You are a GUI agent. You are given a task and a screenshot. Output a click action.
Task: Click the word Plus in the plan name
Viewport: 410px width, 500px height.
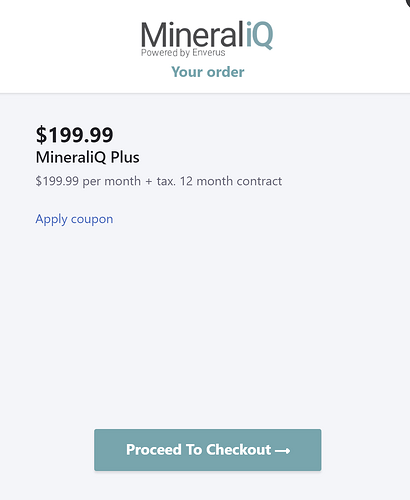coord(125,157)
